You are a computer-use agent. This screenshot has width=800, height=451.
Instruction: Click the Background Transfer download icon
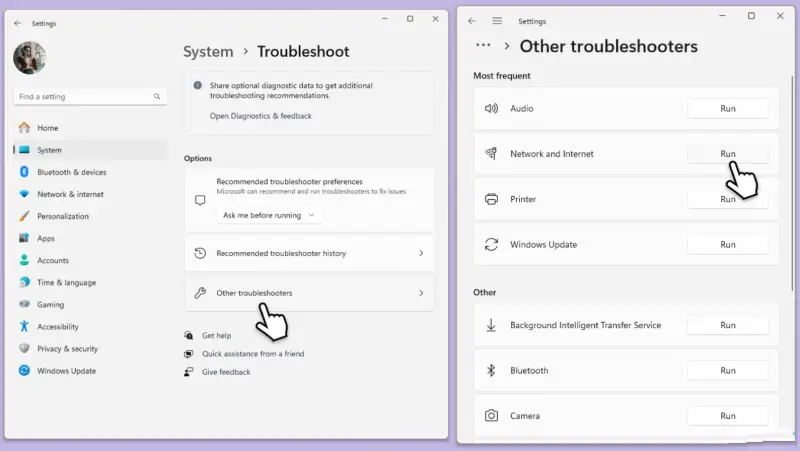(x=491, y=325)
